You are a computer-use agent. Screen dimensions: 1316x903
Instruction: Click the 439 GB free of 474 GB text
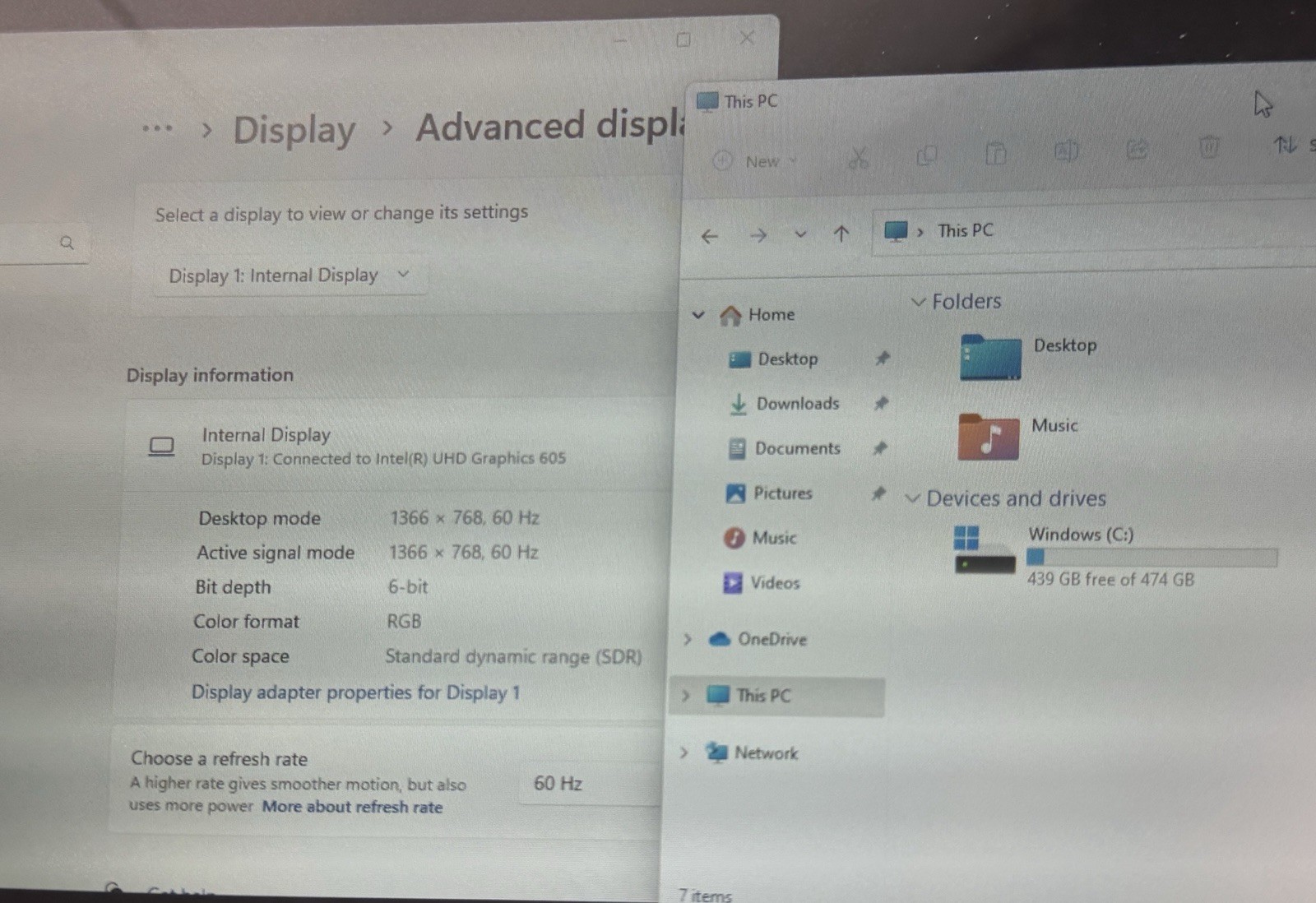[1110, 580]
